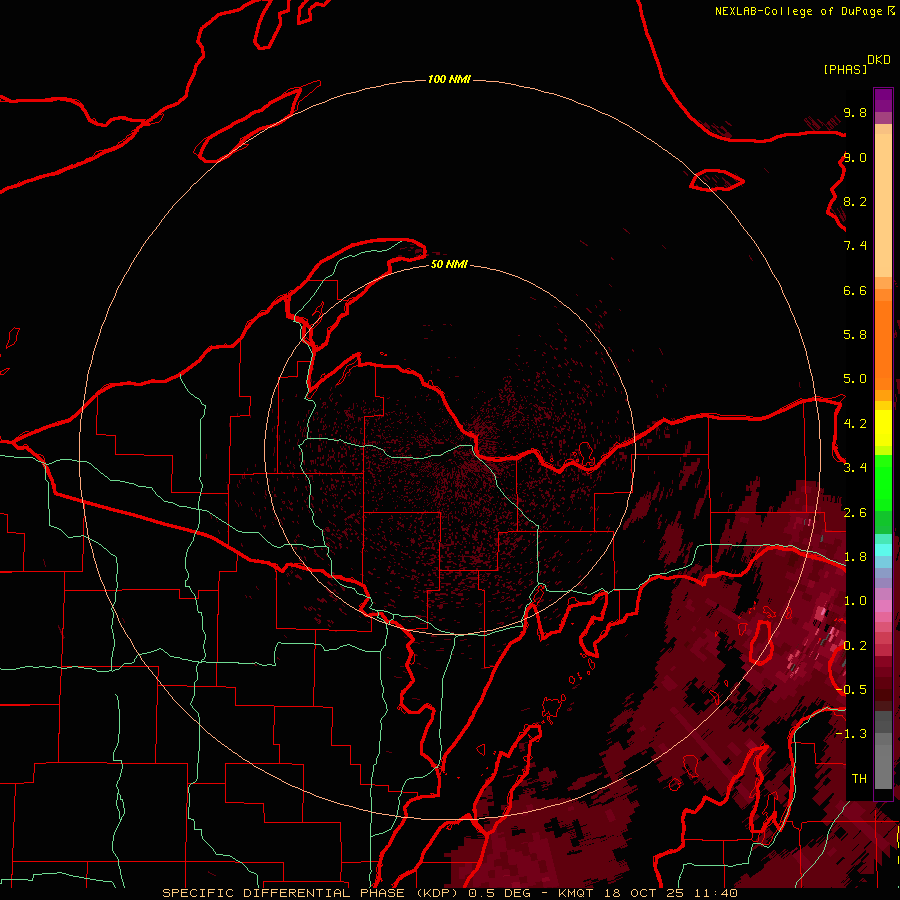Click the [PHAS] legend header
The height and width of the screenshot is (900, 900).
pos(845,69)
